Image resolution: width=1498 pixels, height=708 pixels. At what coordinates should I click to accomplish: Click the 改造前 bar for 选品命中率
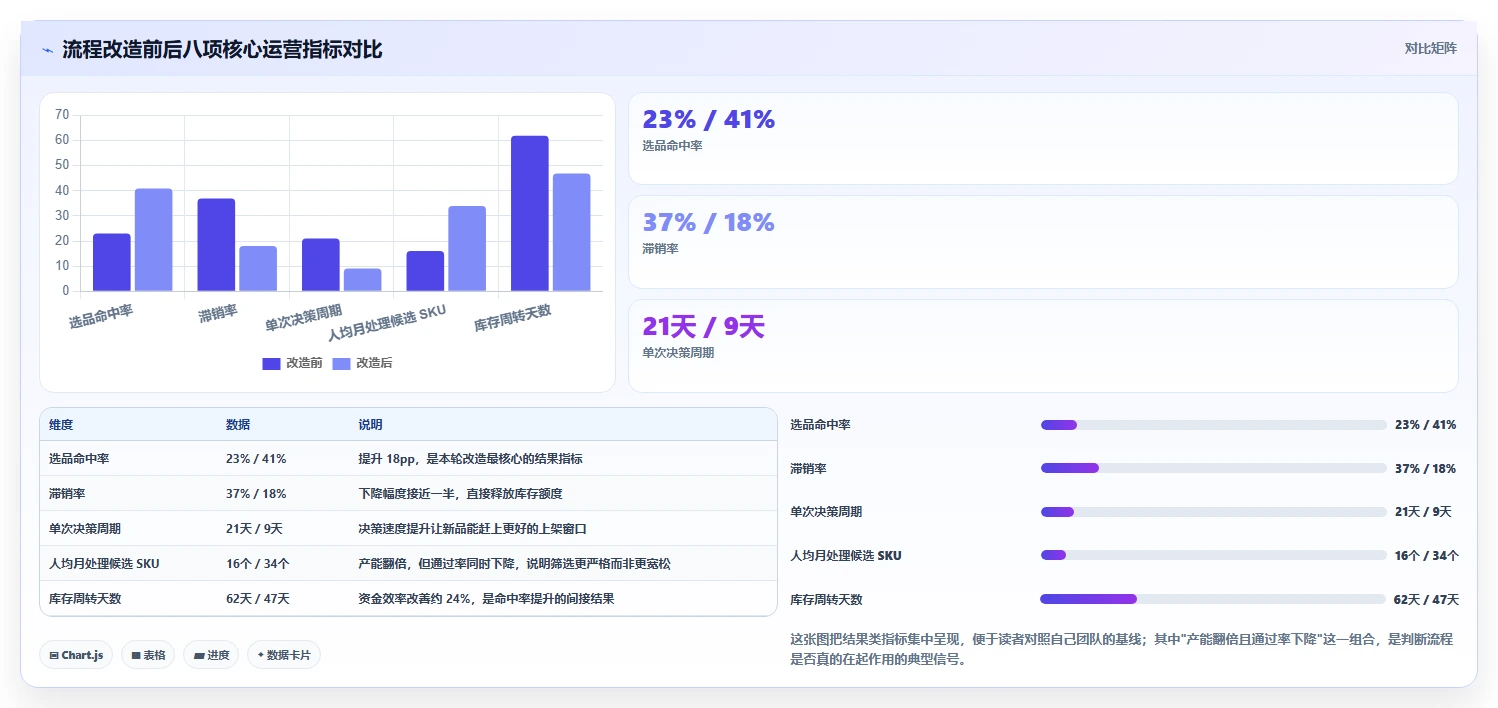tap(112, 262)
